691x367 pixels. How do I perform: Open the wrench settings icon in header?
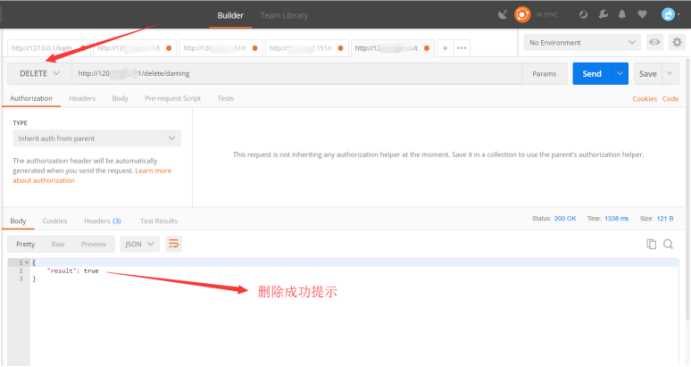coord(603,15)
